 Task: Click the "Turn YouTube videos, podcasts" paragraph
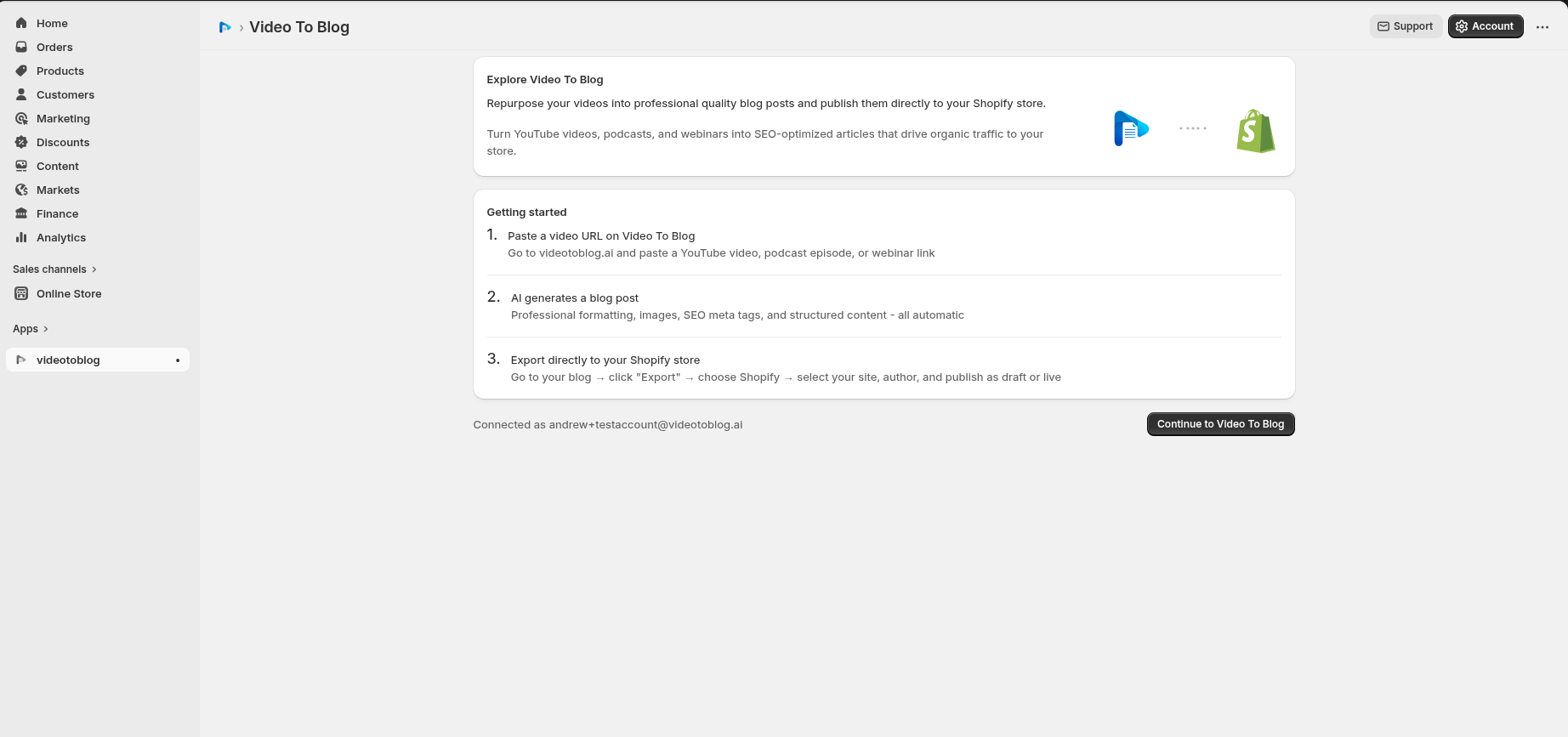pos(765,143)
